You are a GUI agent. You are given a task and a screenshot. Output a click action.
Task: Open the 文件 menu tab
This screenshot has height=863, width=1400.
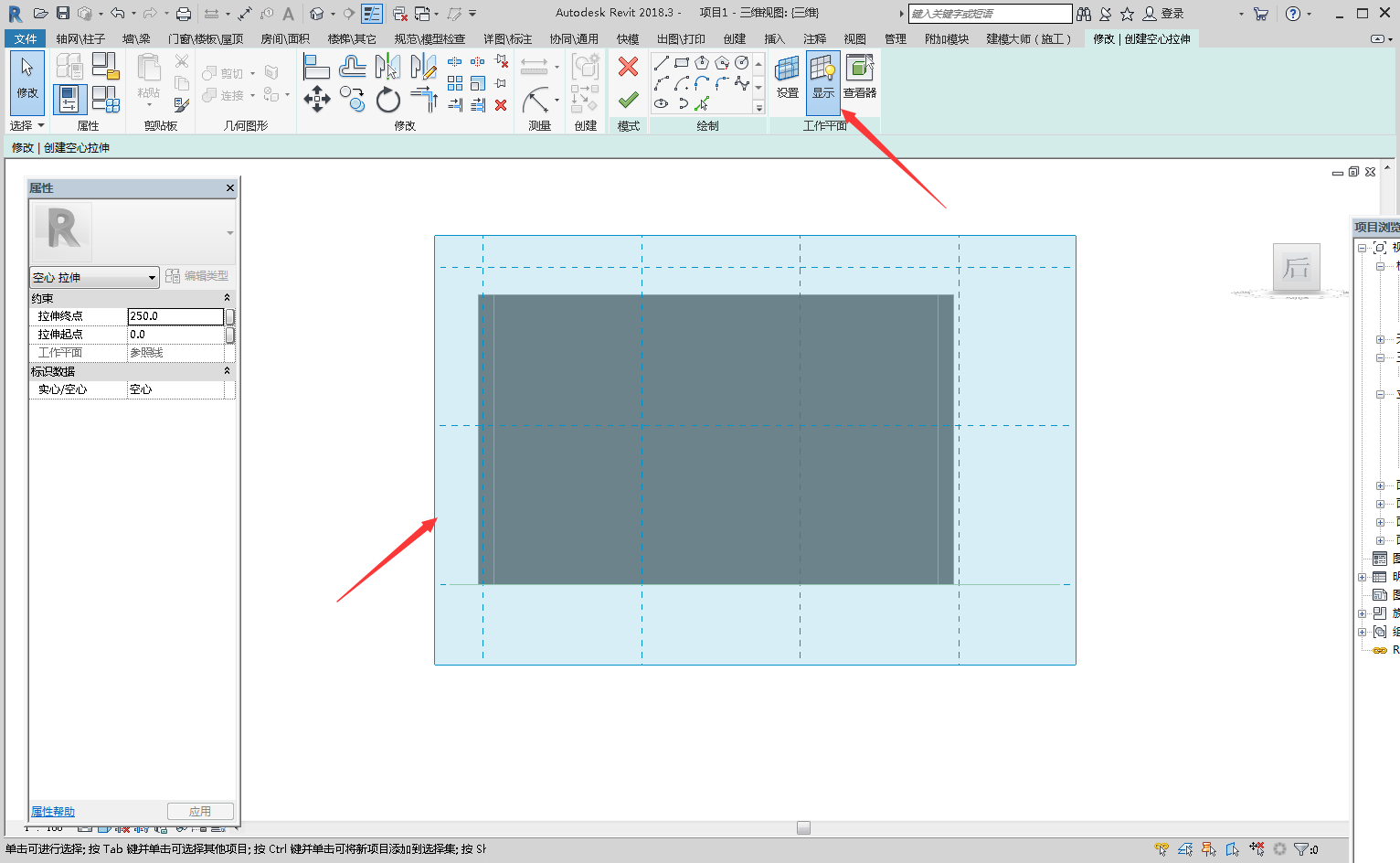pyautogui.click(x=26, y=38)
